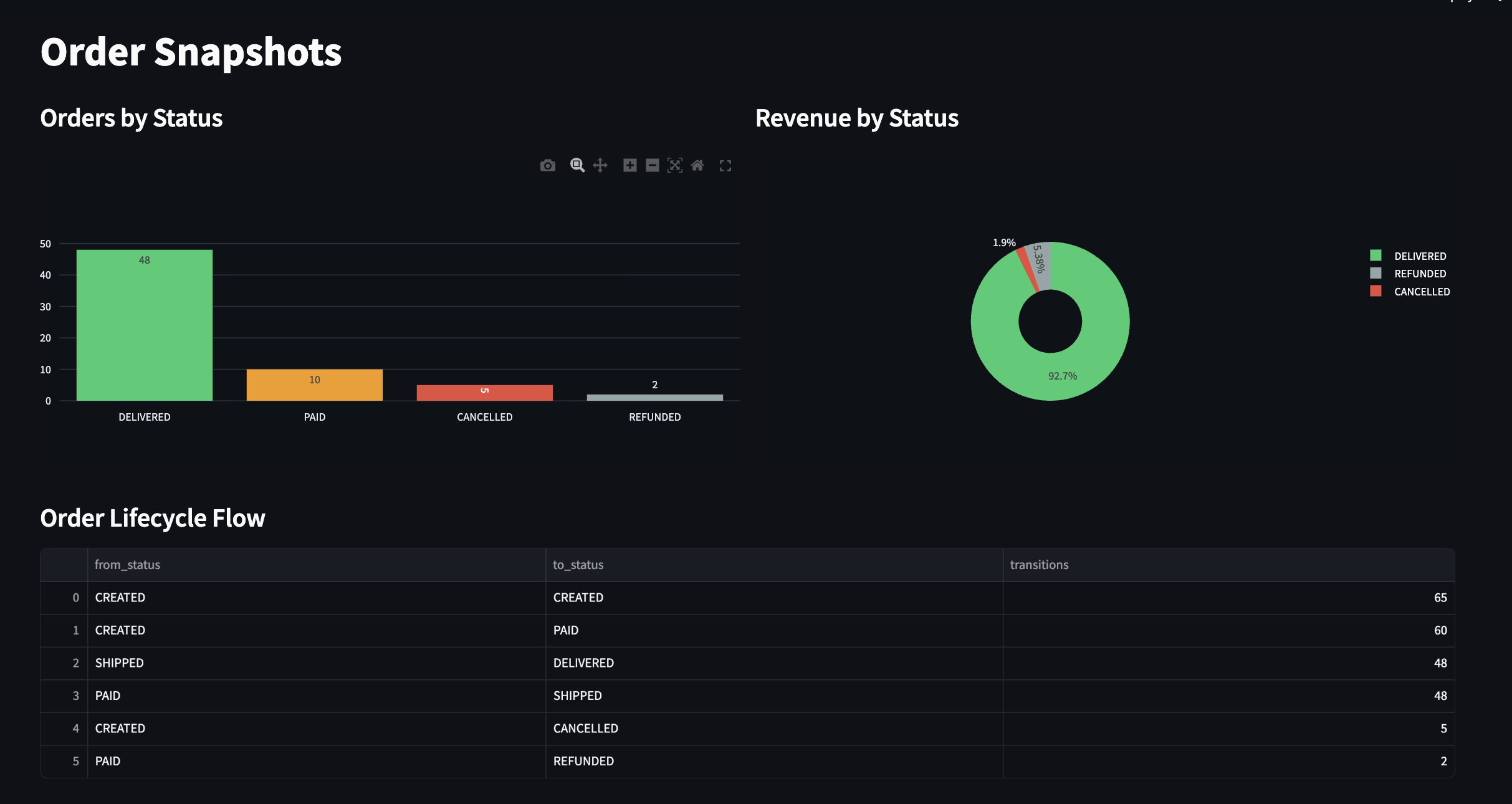Select row index 4 in lifecycle table
This screenshot has width=1512, height=804.
pos(64,729)
